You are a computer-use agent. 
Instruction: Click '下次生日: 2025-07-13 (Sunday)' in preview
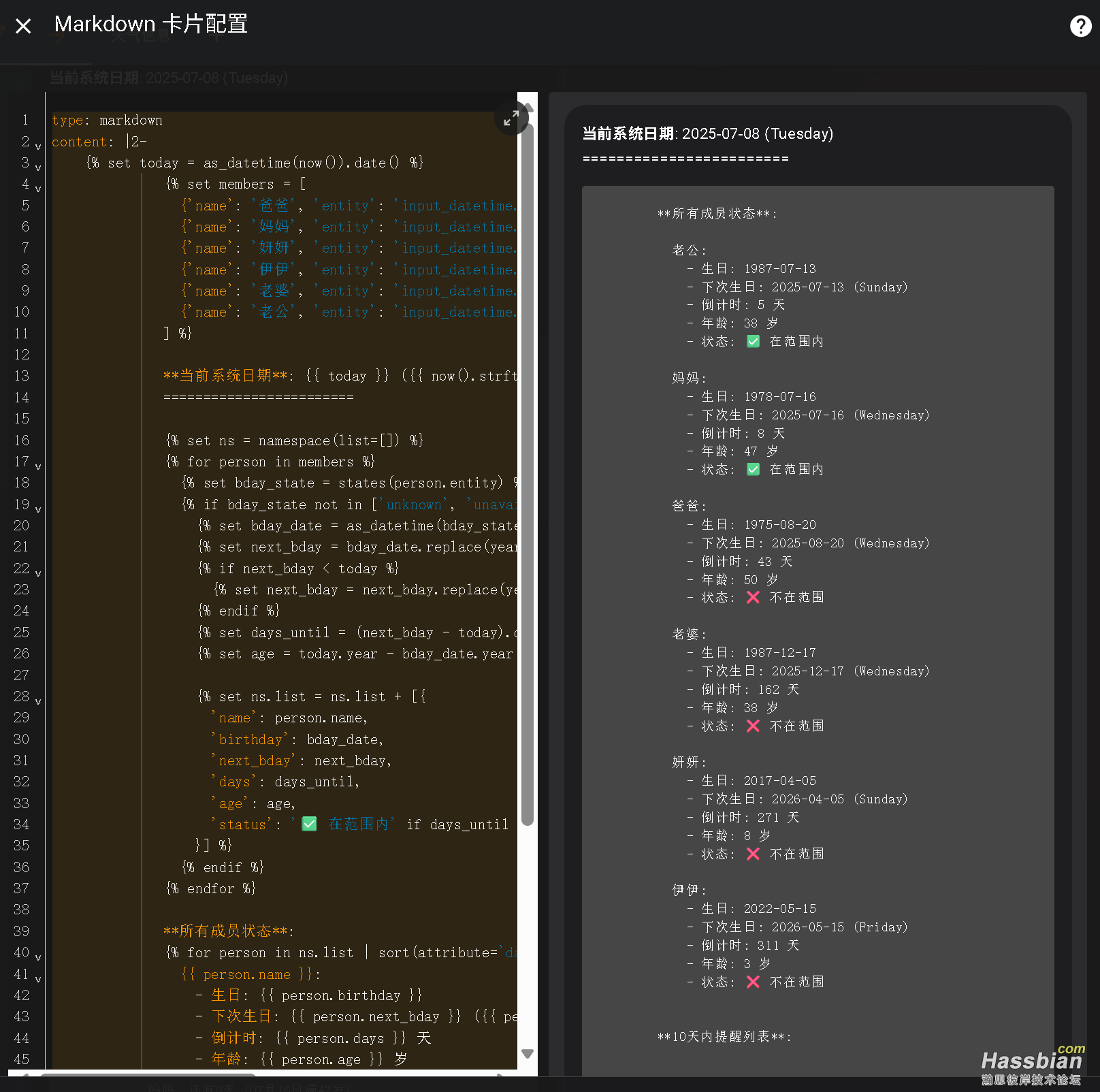tap(805, 287)
